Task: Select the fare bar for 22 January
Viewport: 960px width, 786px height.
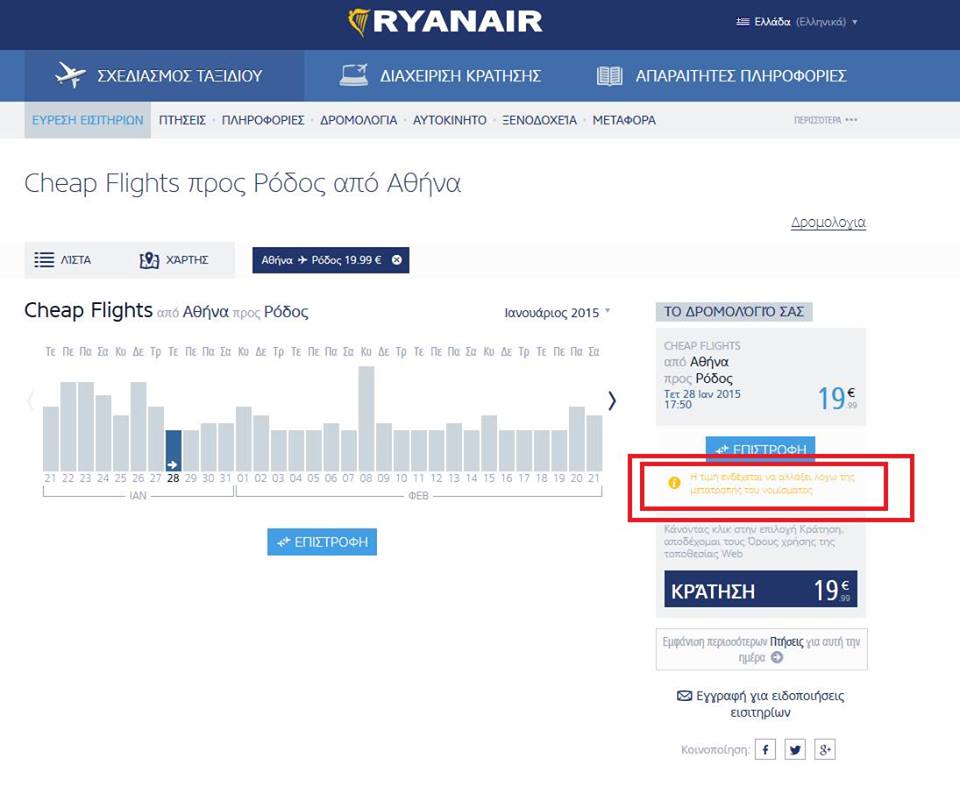Action: click(x=68, y=426)
